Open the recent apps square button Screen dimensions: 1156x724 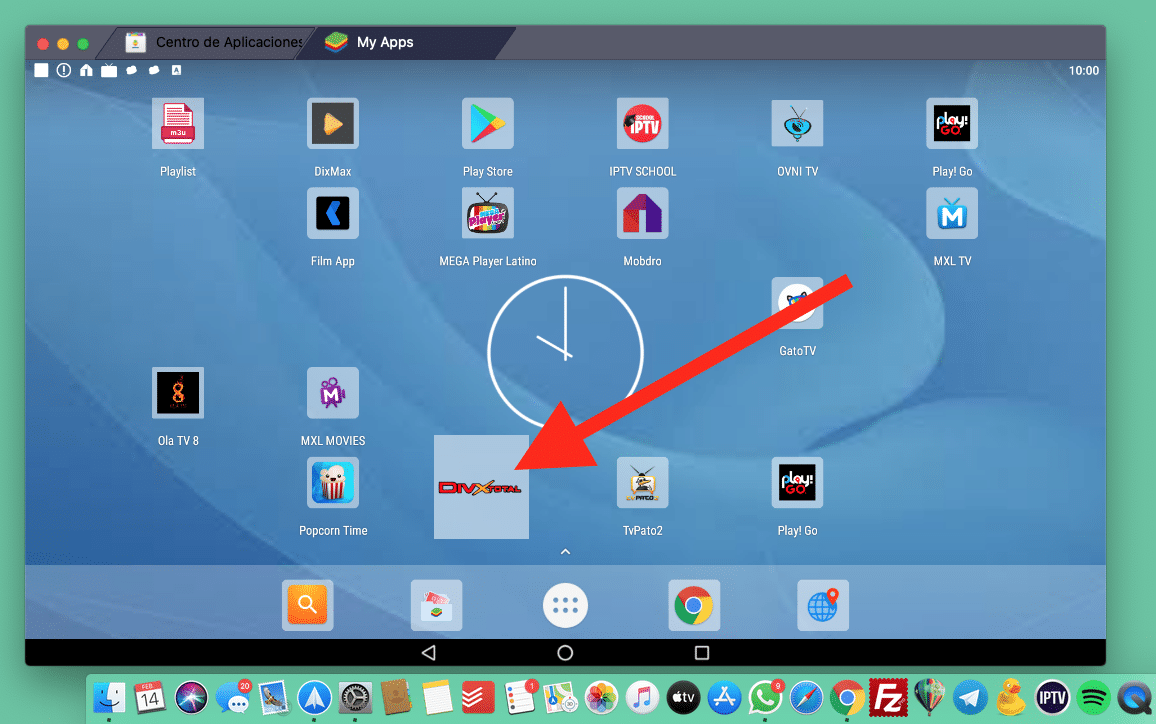(x=701, y=652)
